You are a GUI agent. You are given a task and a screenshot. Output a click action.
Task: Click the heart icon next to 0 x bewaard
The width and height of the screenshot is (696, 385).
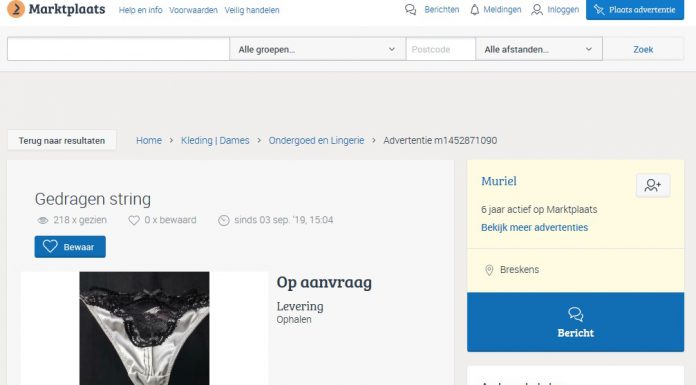coord(134,220)
